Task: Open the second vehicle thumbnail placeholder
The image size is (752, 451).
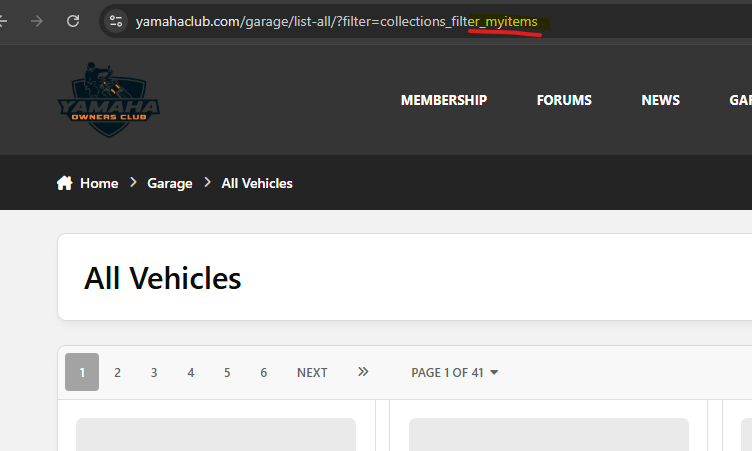Action: (549, 434)
